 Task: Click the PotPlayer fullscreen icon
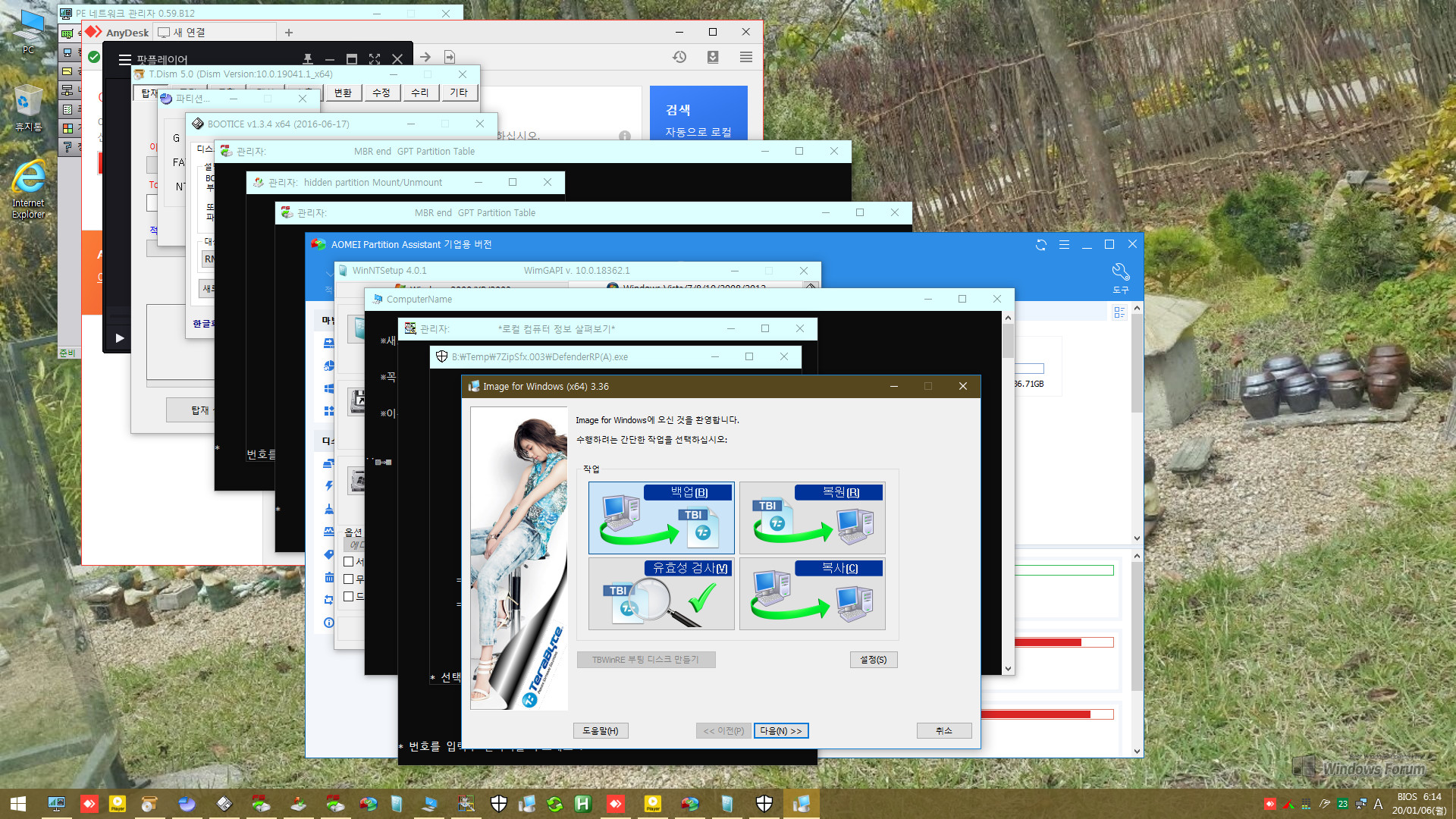click(x=375, y=59)
